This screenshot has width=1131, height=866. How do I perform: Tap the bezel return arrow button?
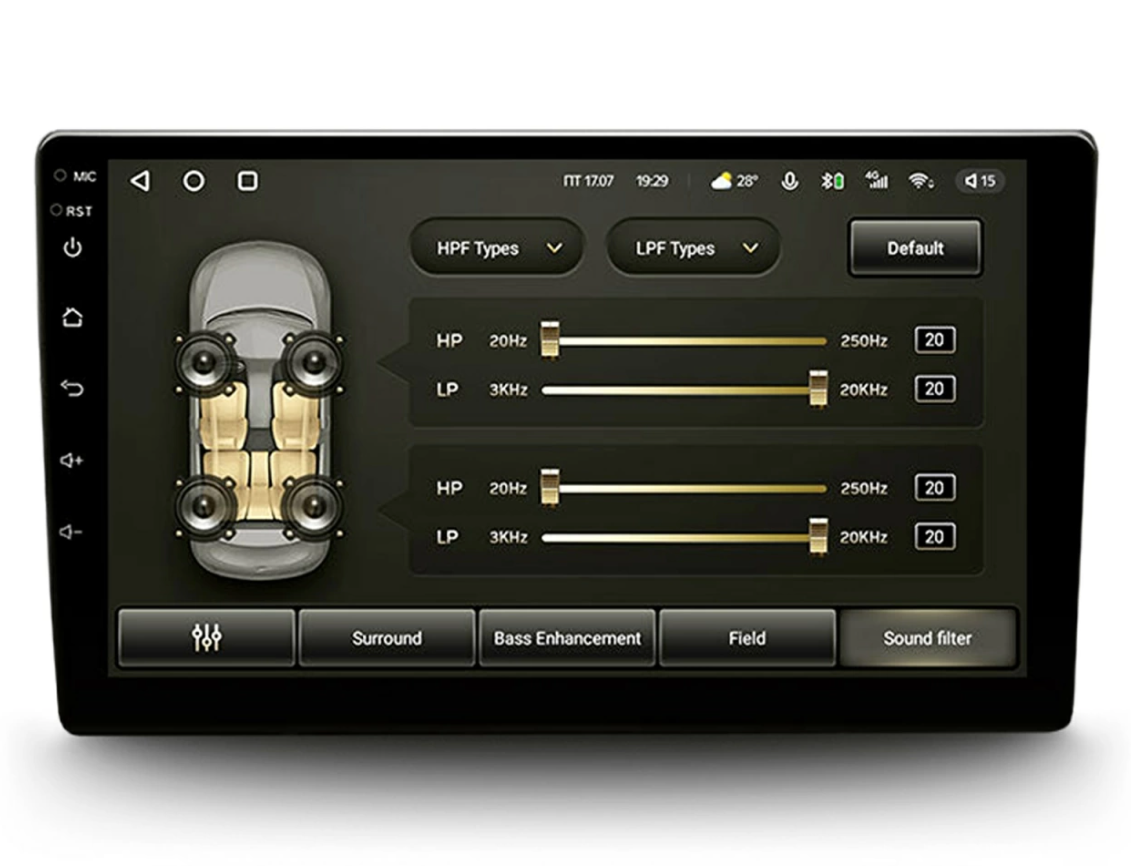(72, 389)
